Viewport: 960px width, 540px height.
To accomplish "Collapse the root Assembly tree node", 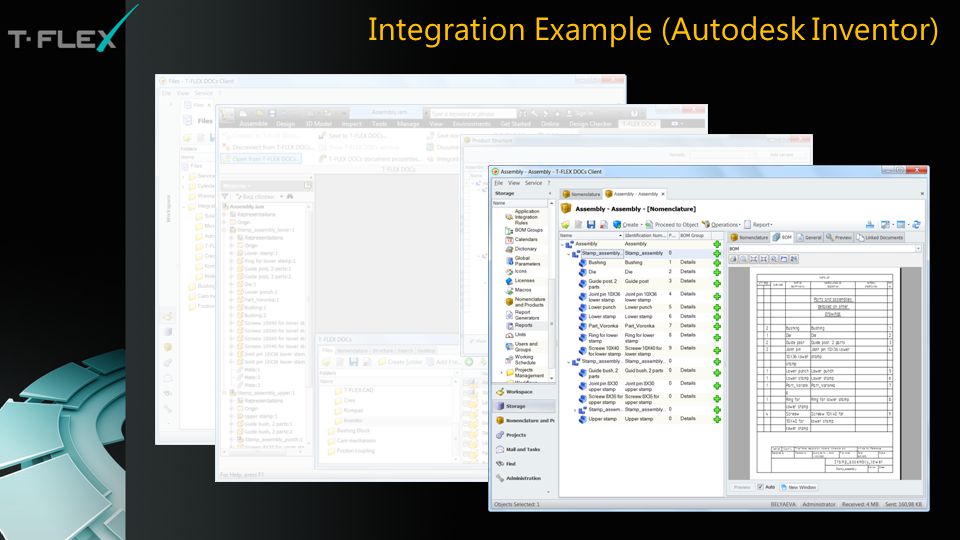I will coord(563,244).
